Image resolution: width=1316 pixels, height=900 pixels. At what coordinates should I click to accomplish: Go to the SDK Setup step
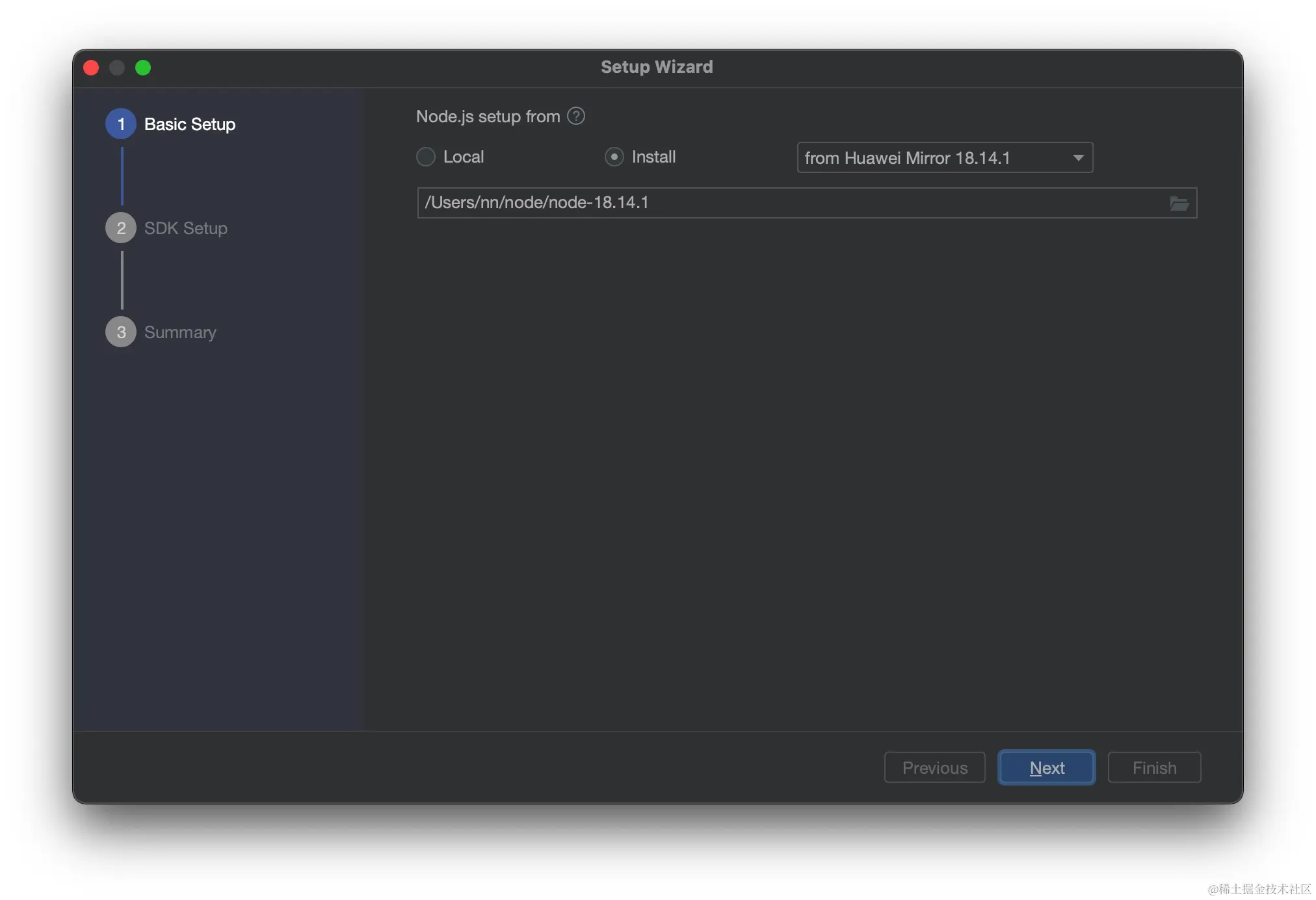185,228
